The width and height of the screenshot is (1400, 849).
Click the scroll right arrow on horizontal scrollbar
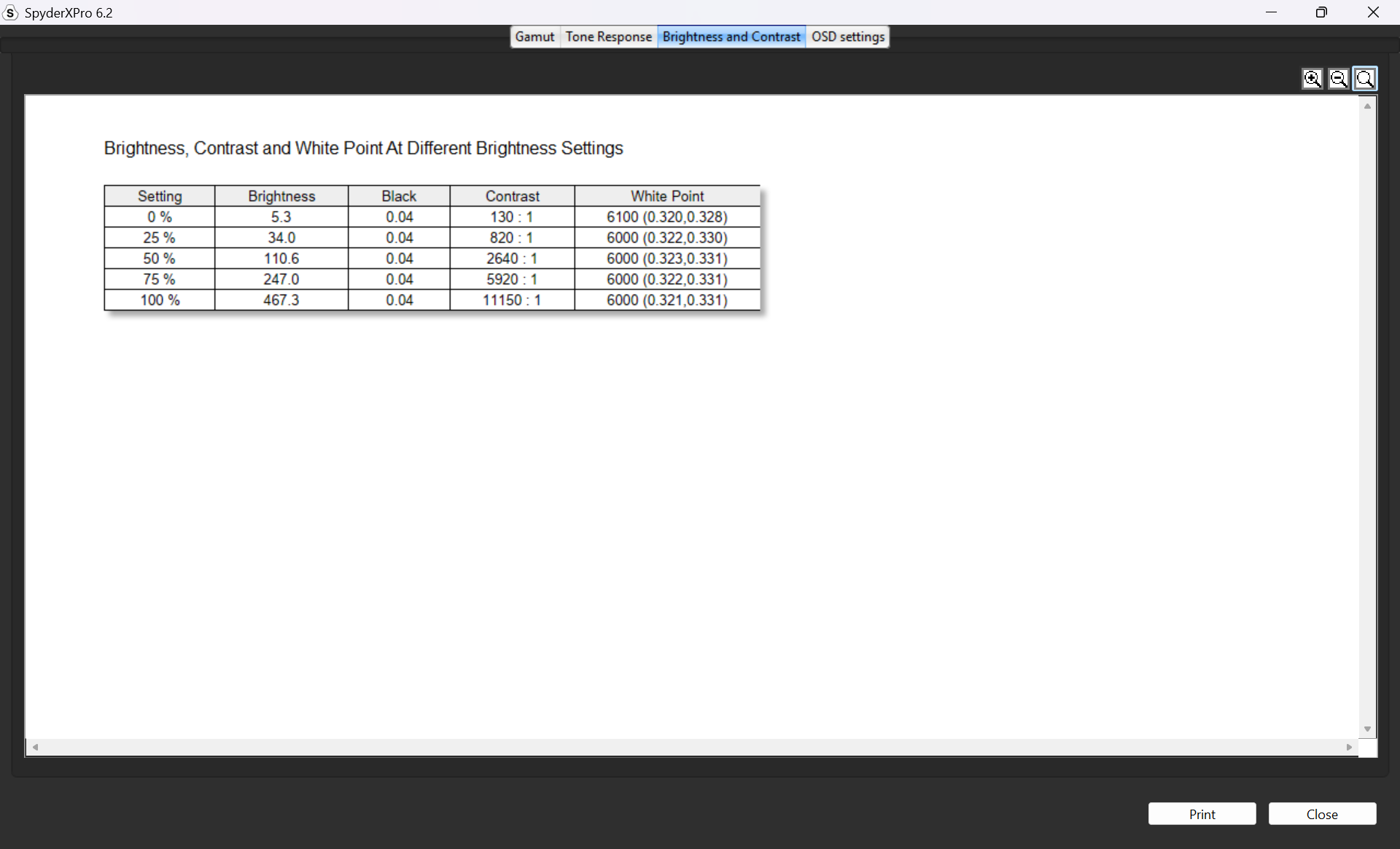click(1349, 747)
